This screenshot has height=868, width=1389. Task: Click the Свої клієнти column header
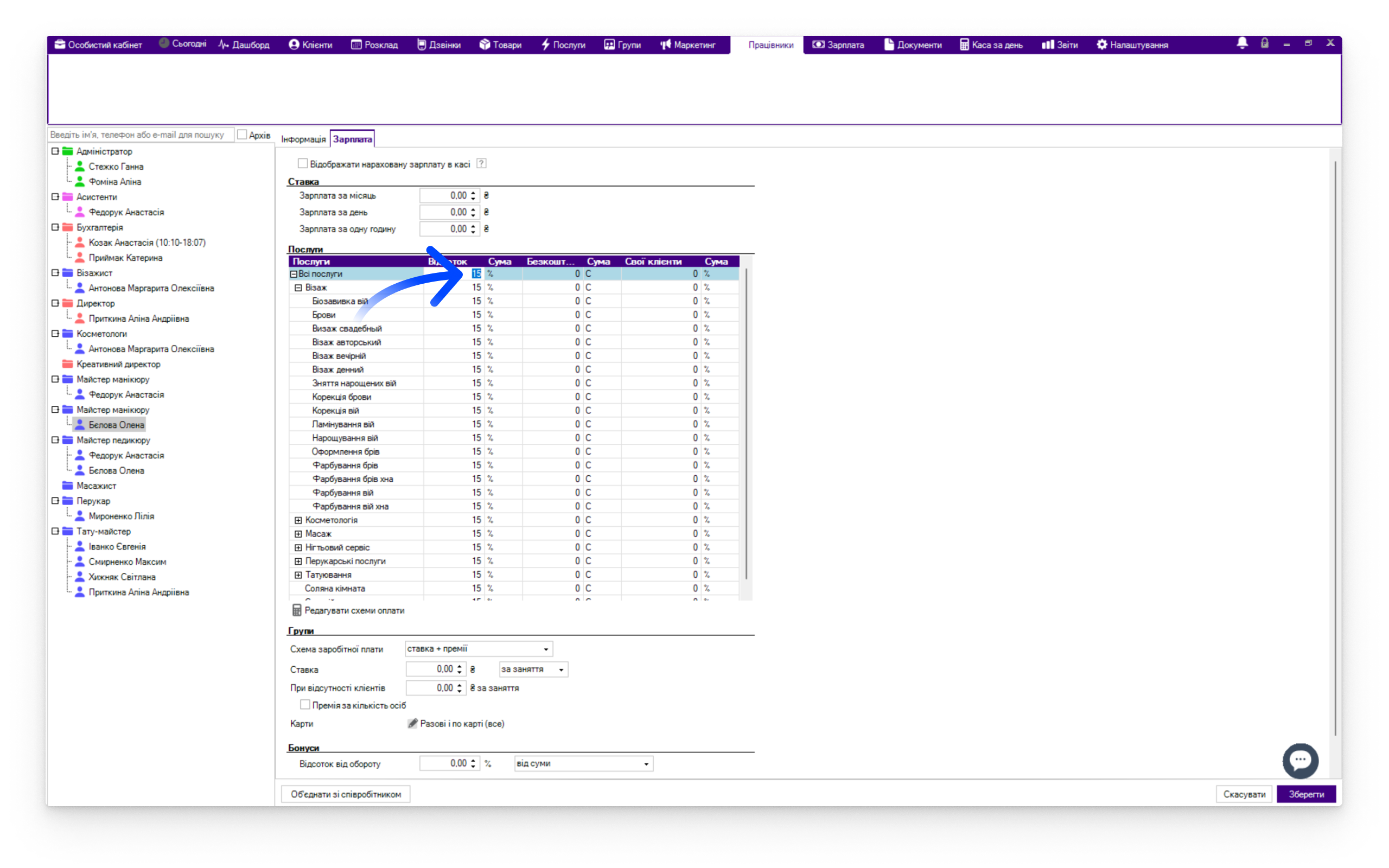(x=653, y=262)
